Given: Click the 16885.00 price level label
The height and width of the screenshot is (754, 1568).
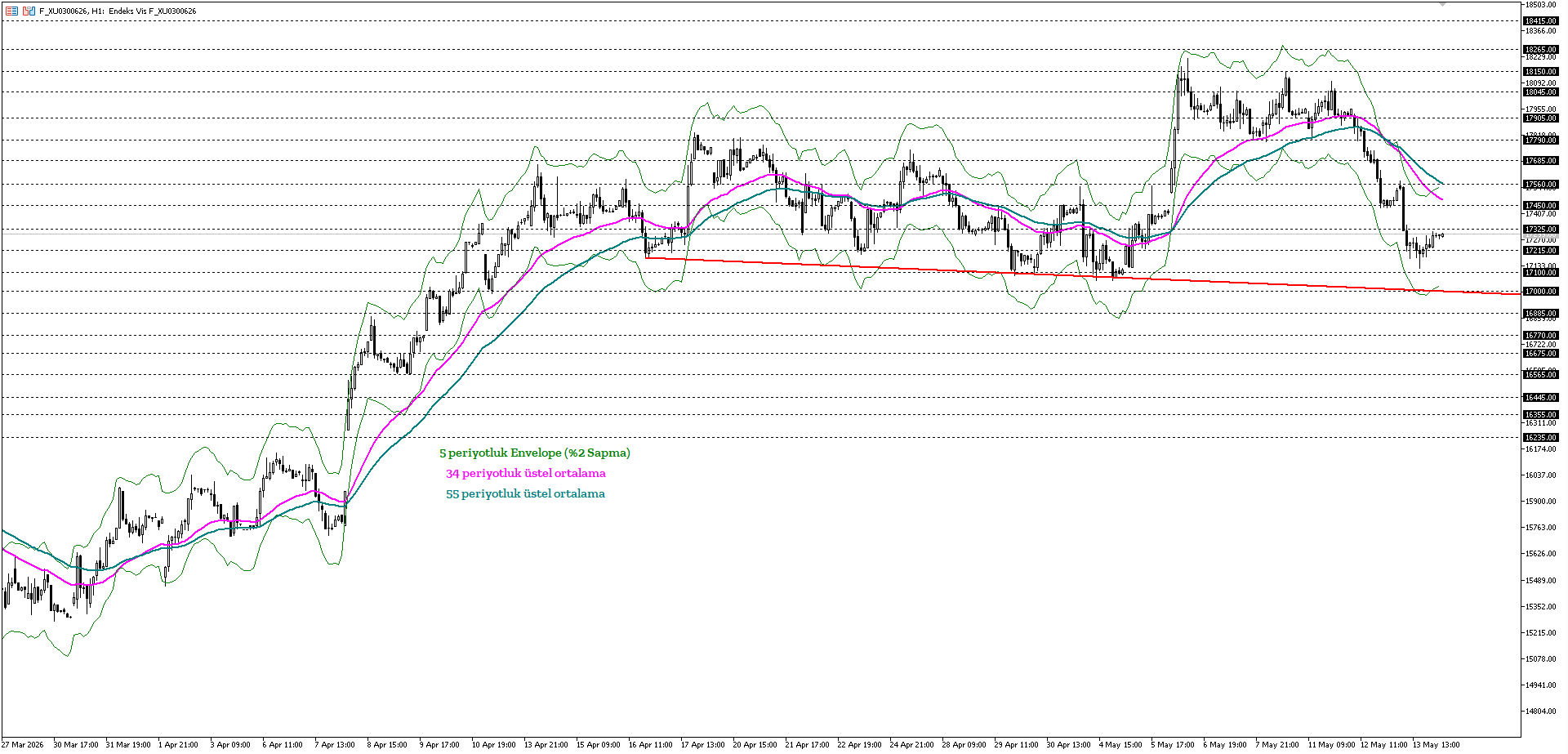Looking at the screenshot, I should tap(1540, 314).
